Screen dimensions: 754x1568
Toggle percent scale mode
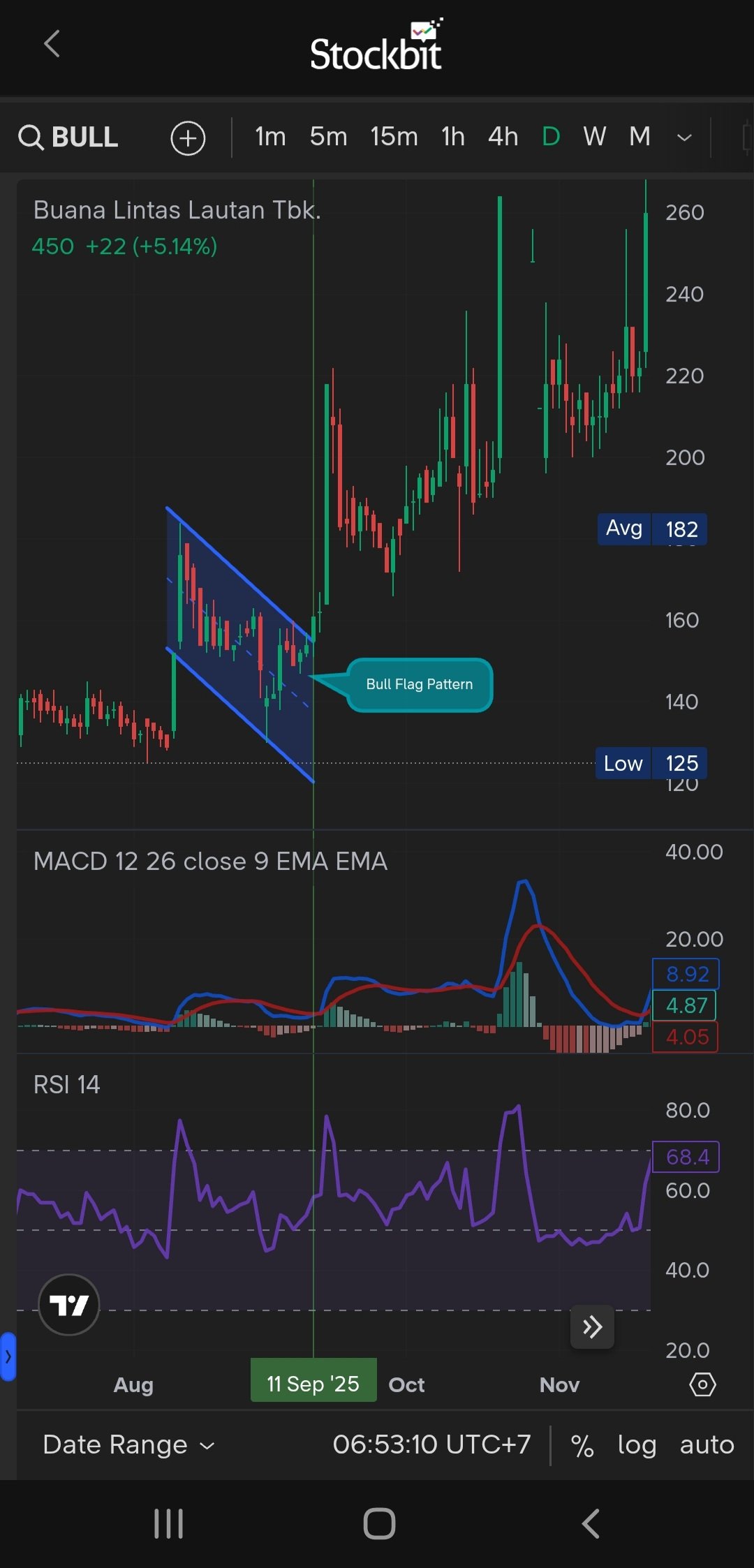pos(582,1445)
